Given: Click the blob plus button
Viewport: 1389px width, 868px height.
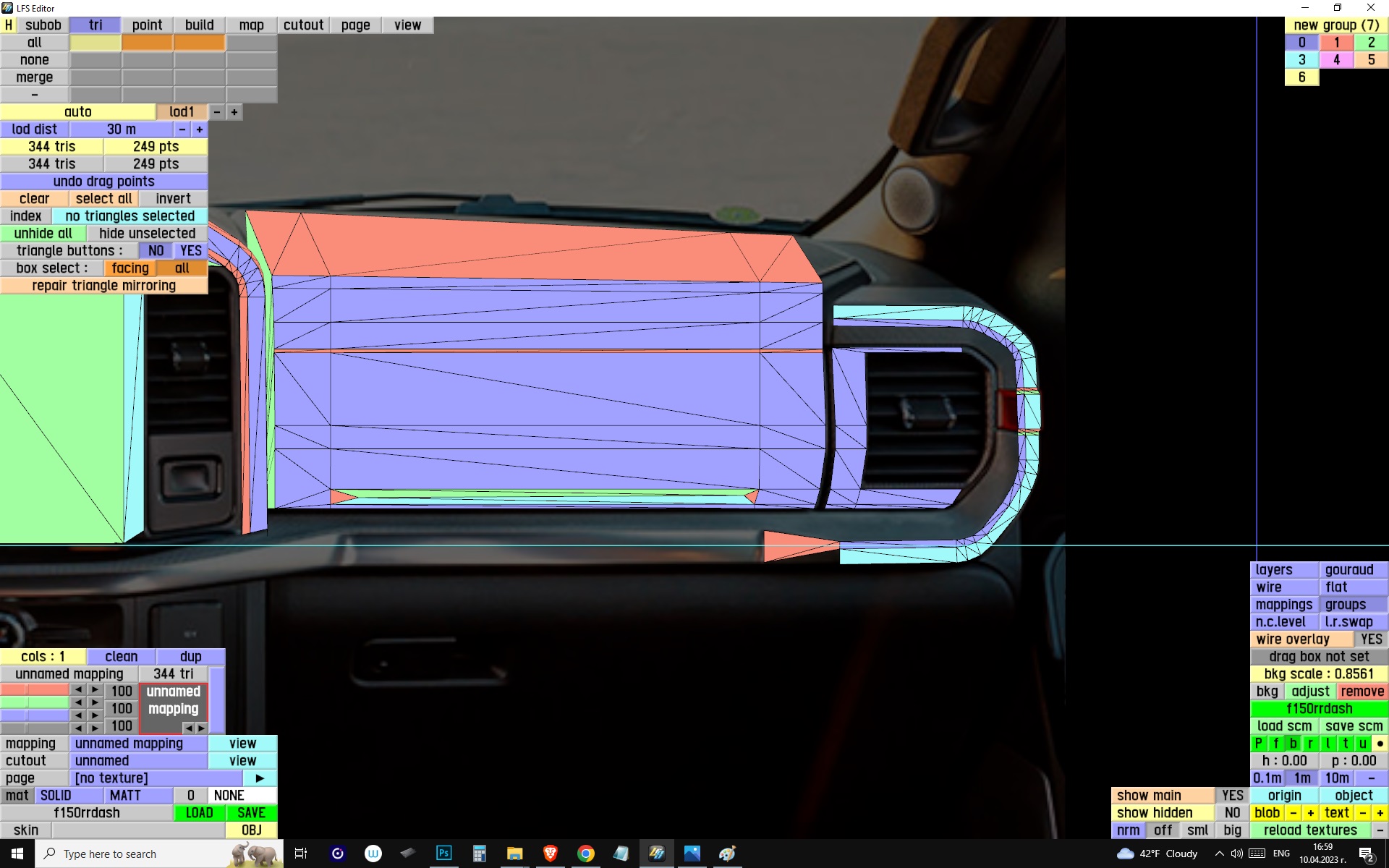Looking at the screenshot, I should tap(1310, 813).
